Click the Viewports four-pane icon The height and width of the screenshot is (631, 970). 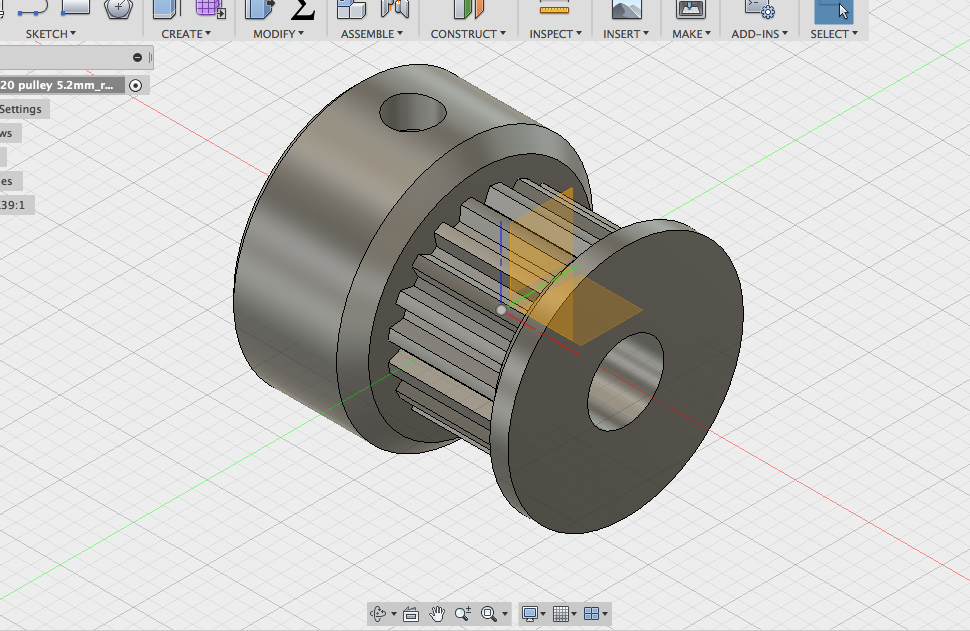pos(591,614)
